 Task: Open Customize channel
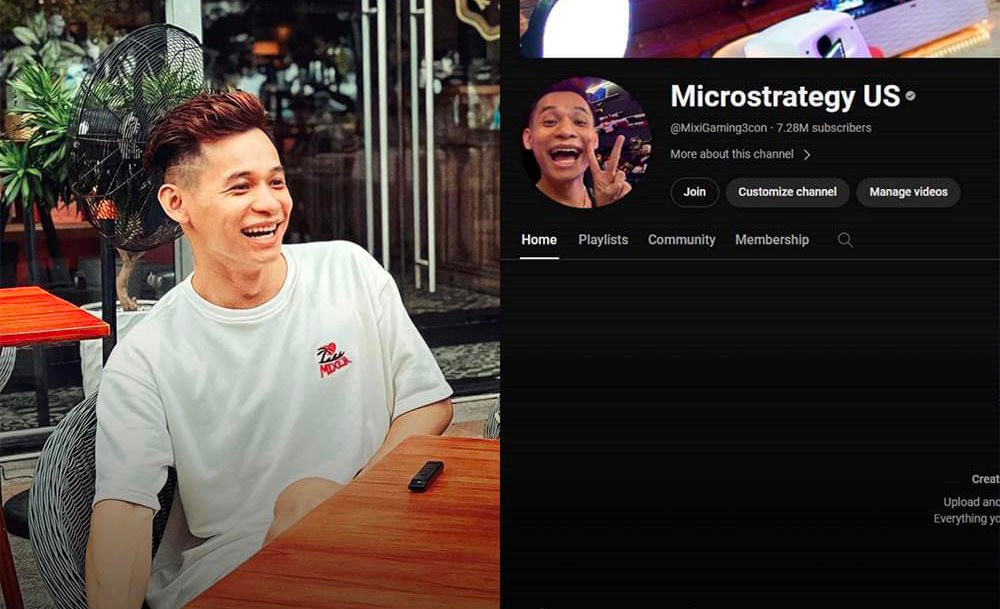787,192
